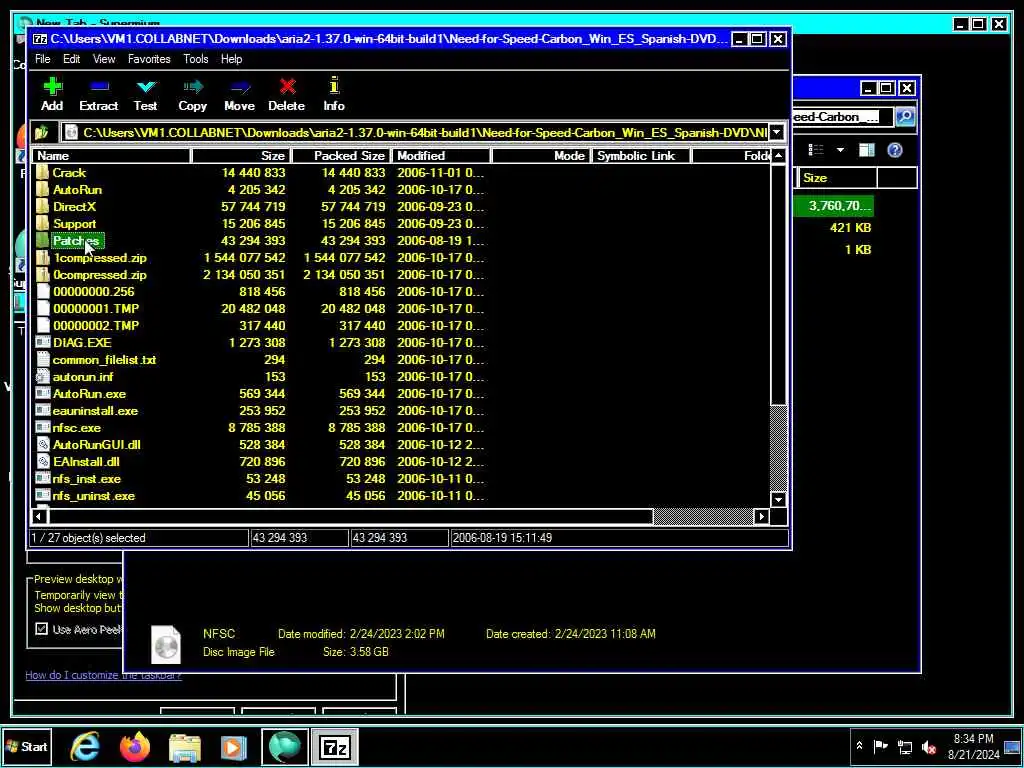Open Windows Explorer from the taskbar

tap(185, 747)
